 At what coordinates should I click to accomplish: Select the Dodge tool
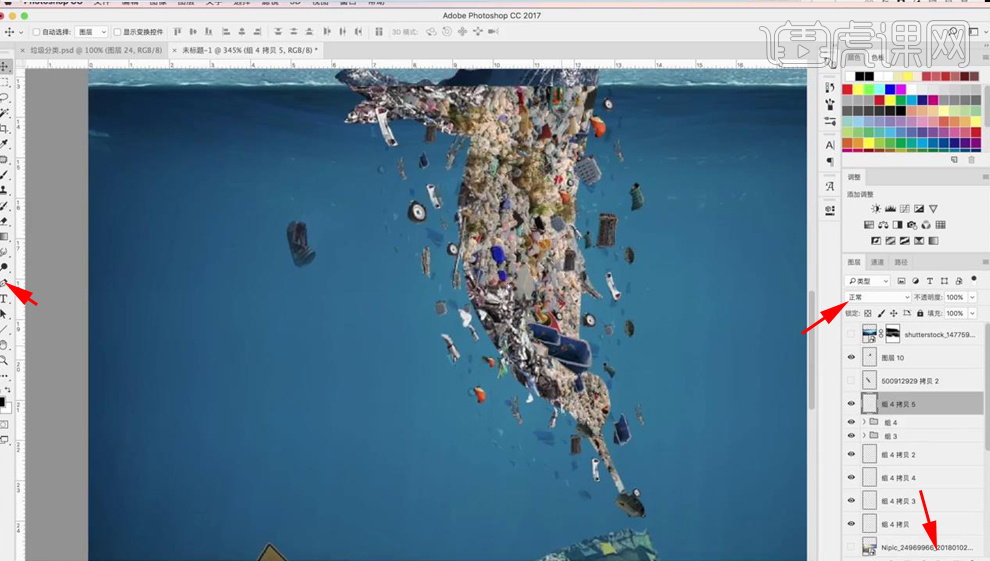(4, 268)
